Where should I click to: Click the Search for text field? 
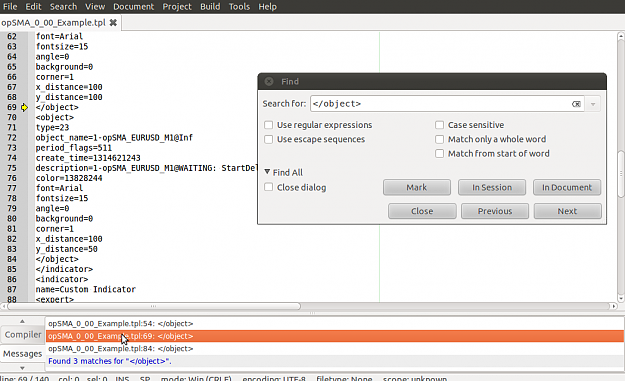[x=440, y=104]
